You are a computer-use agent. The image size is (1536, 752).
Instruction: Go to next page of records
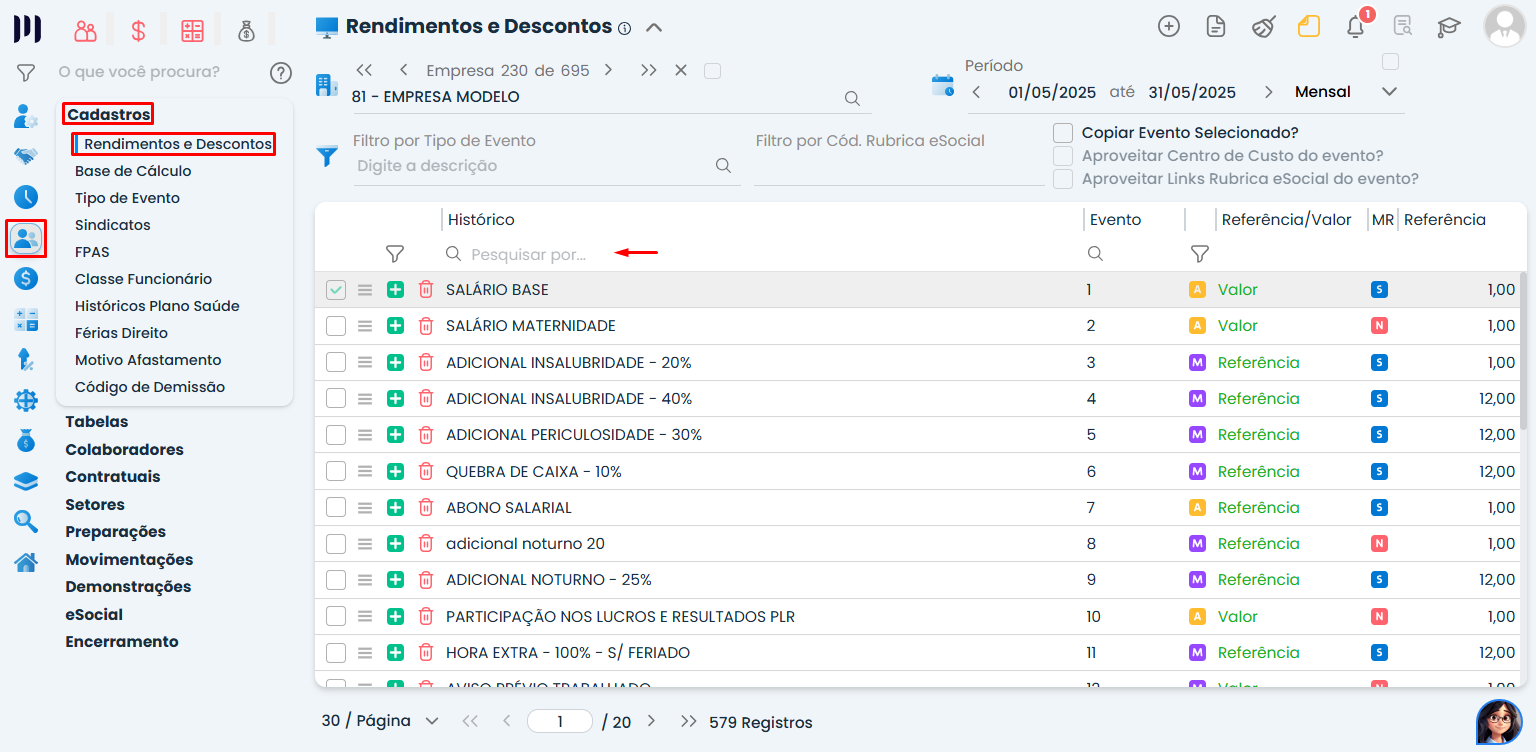(x=651, y=721)
